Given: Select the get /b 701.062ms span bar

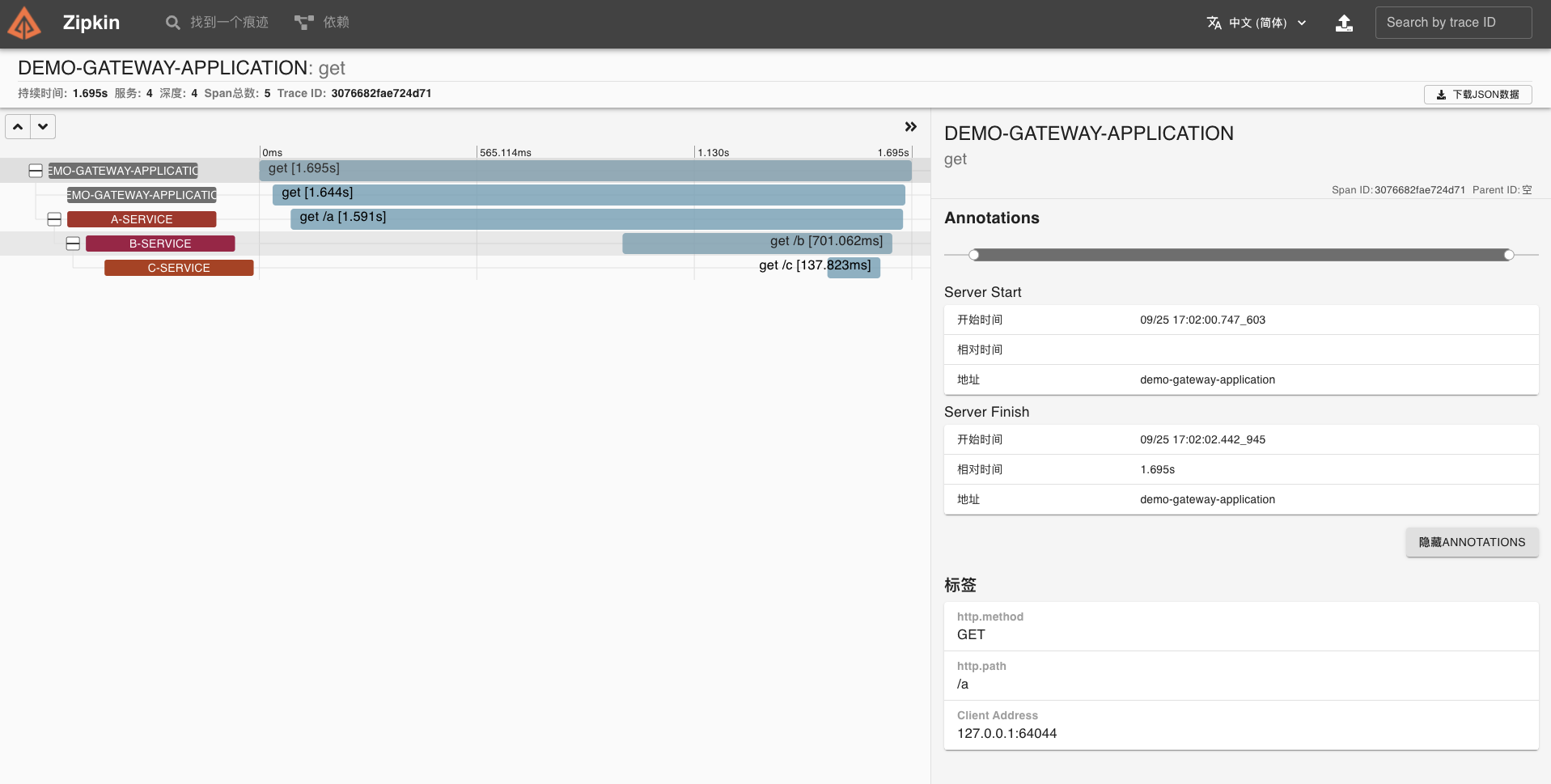Looking at the screenshot, I should pos(757,244).
